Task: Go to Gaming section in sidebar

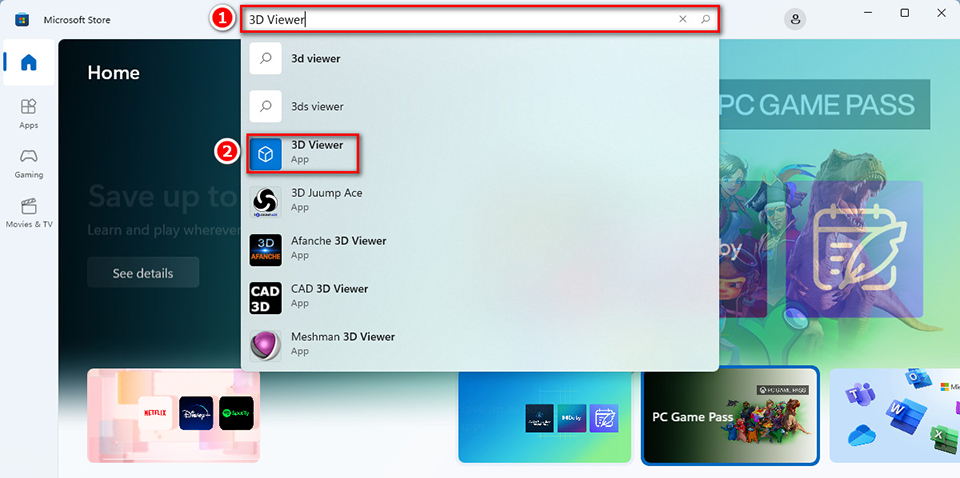Action: click(x=29, y=163)
